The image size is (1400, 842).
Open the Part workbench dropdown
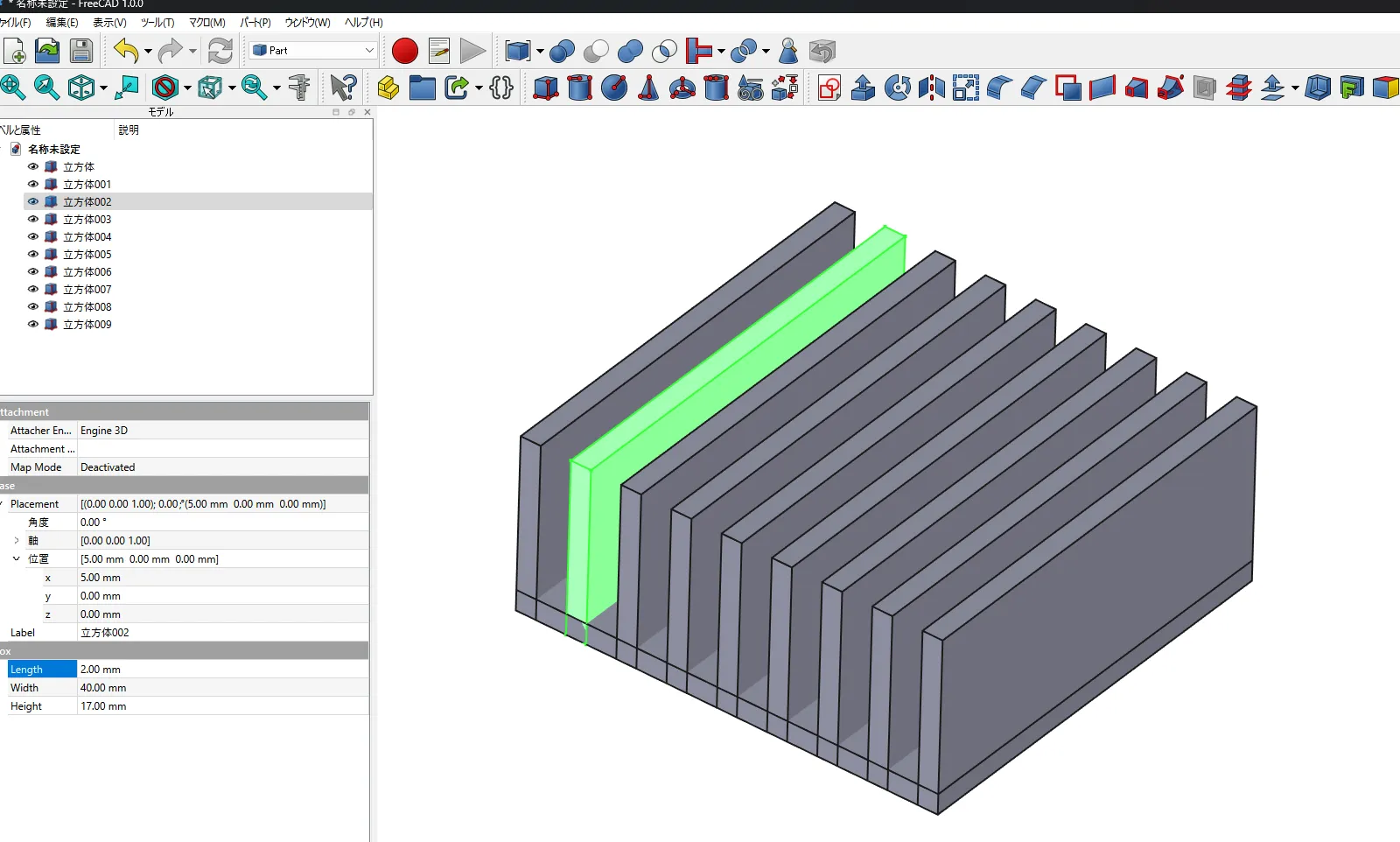tap(313, 51)
